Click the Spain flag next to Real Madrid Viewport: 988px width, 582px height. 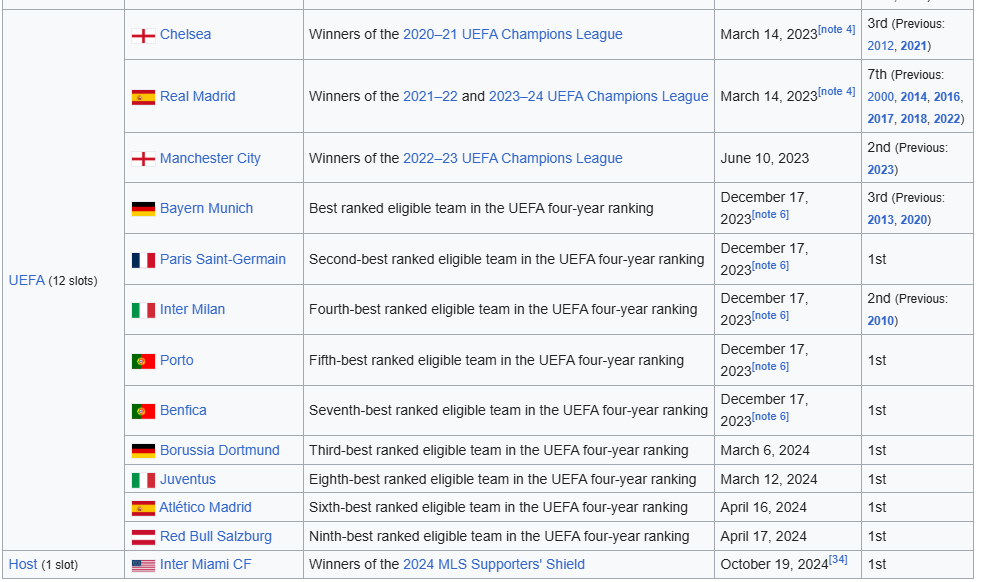tap(143, 97)
